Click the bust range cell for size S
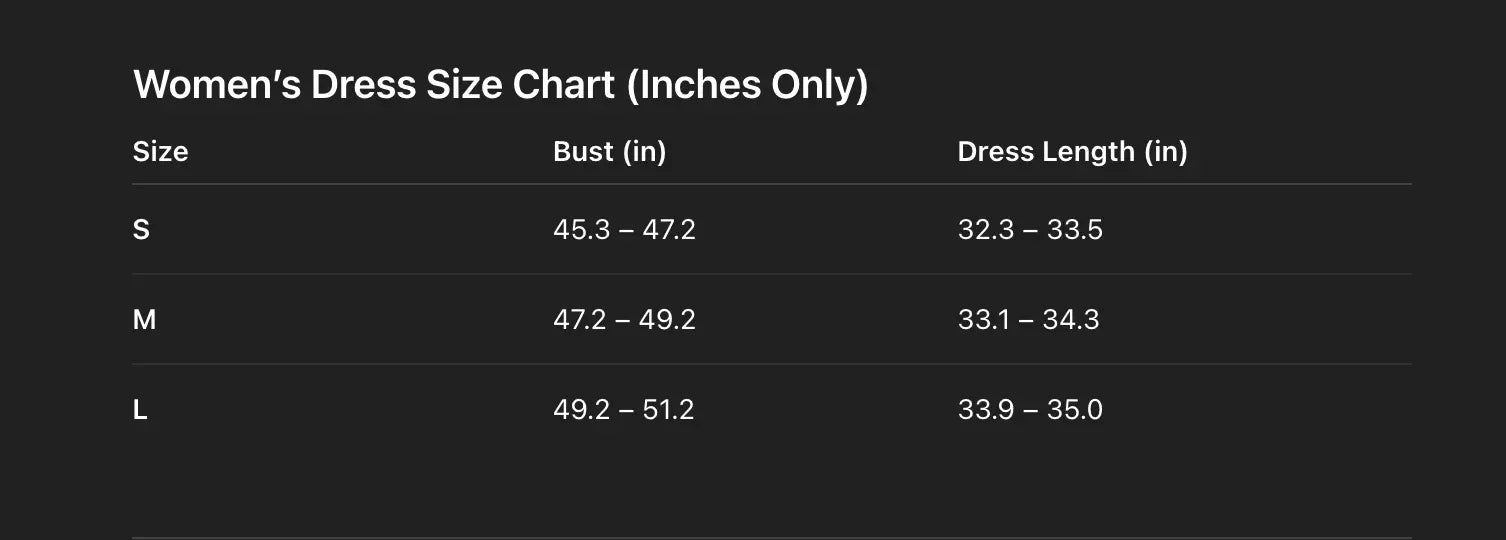This screenshot has height=540, width=1506. pyautogui.click(x=624, y=230)
